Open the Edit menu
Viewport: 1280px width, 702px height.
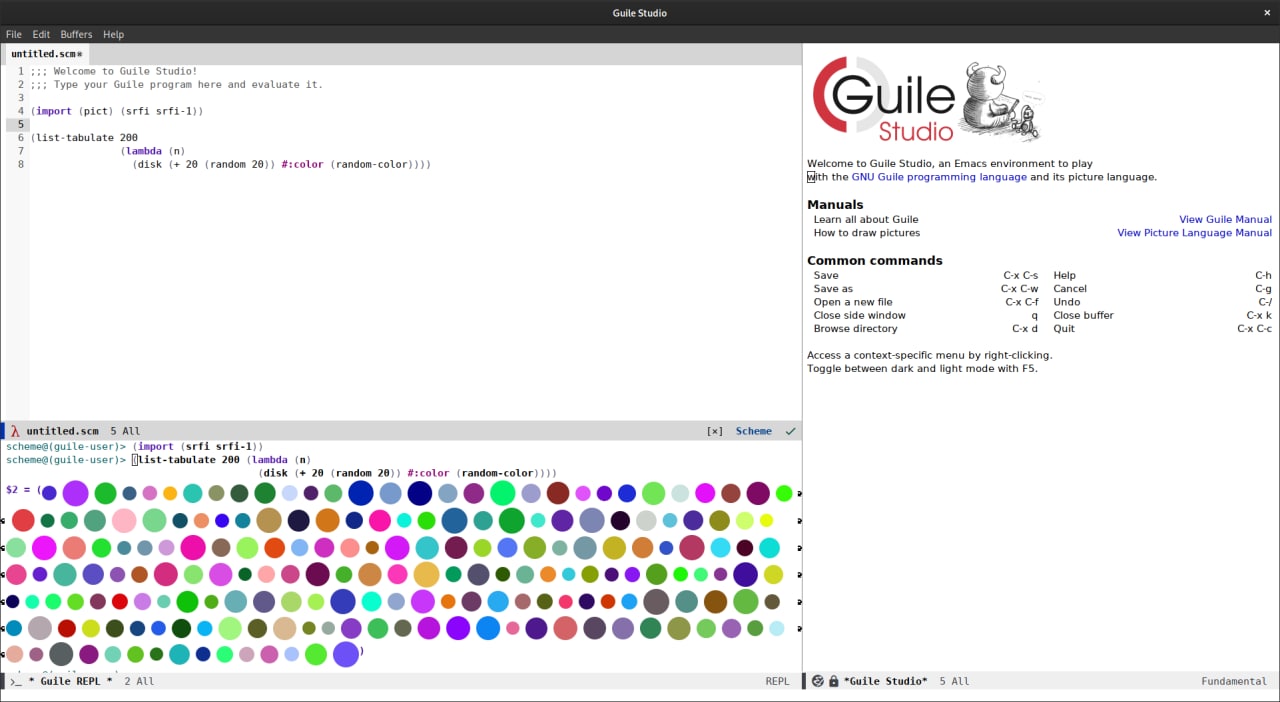pyautogui.click(x=41, y=34)
